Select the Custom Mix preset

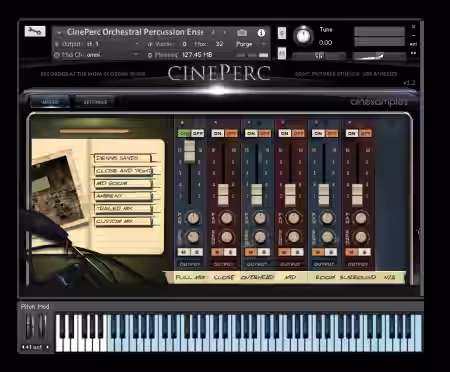123,221
